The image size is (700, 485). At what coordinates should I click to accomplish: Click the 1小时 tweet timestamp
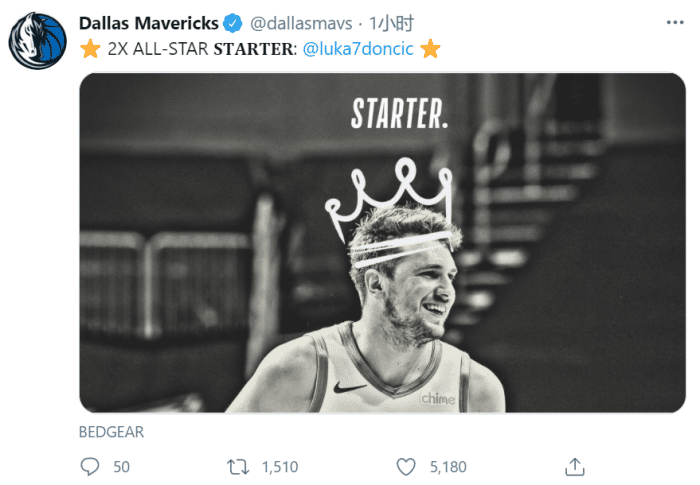[x=391, y=23]
